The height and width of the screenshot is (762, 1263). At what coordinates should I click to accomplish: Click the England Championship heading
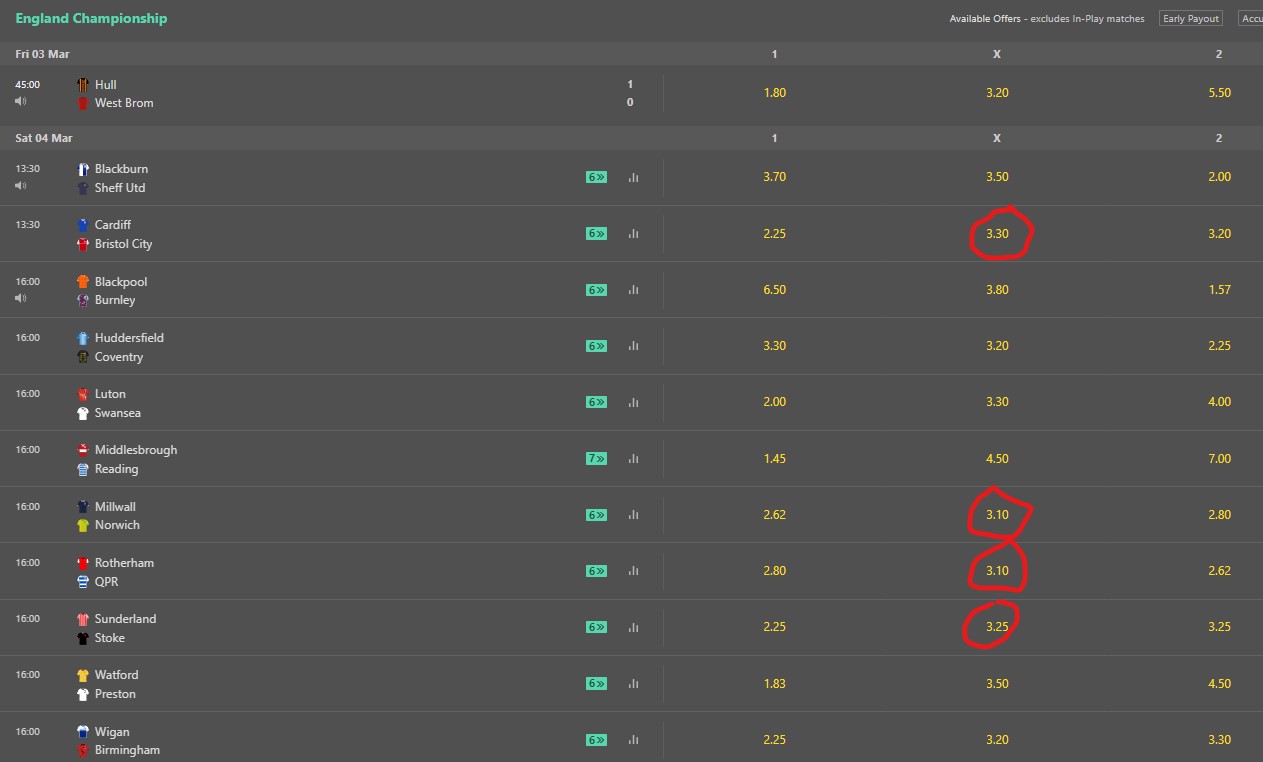91,19
